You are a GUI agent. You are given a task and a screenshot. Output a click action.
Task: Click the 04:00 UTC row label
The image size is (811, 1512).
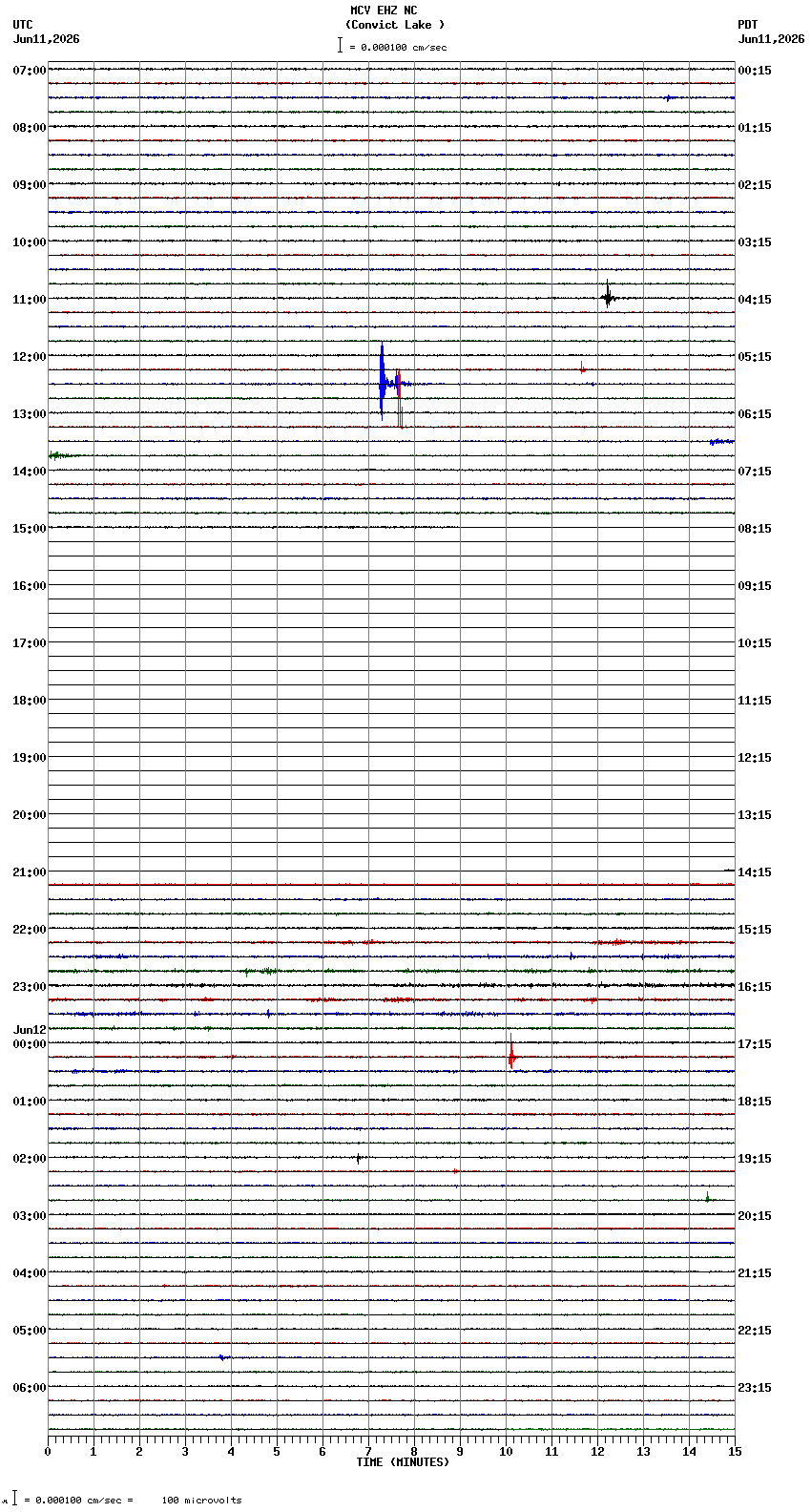click(30, 1273)
